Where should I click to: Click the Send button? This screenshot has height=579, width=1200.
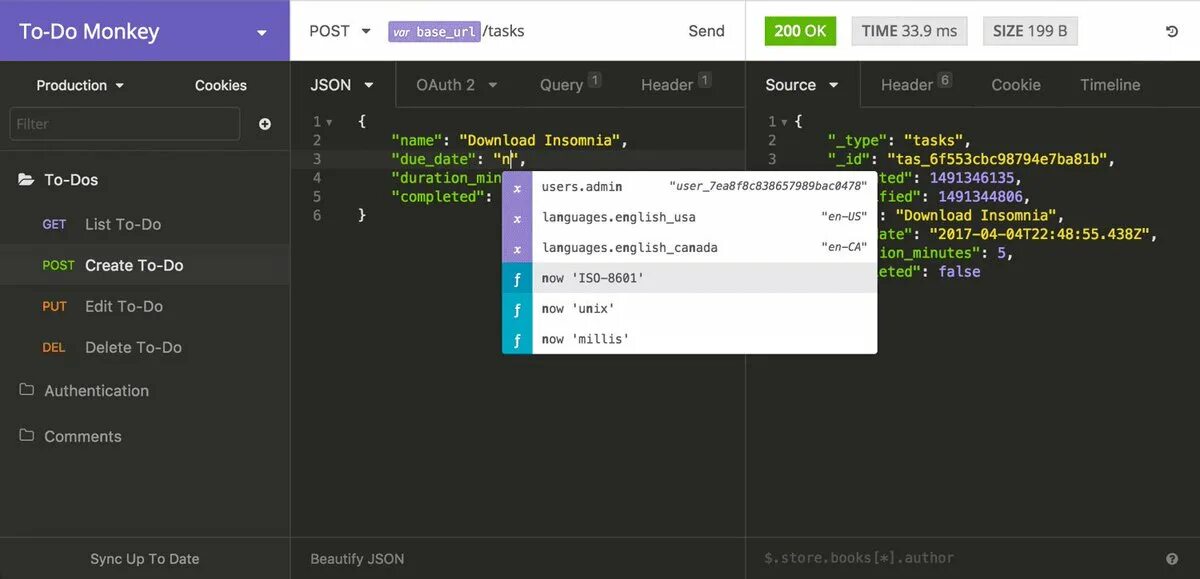(706, 31)
